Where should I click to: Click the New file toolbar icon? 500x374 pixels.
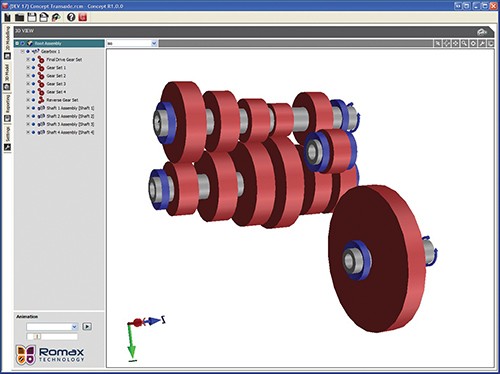point(7,17)
